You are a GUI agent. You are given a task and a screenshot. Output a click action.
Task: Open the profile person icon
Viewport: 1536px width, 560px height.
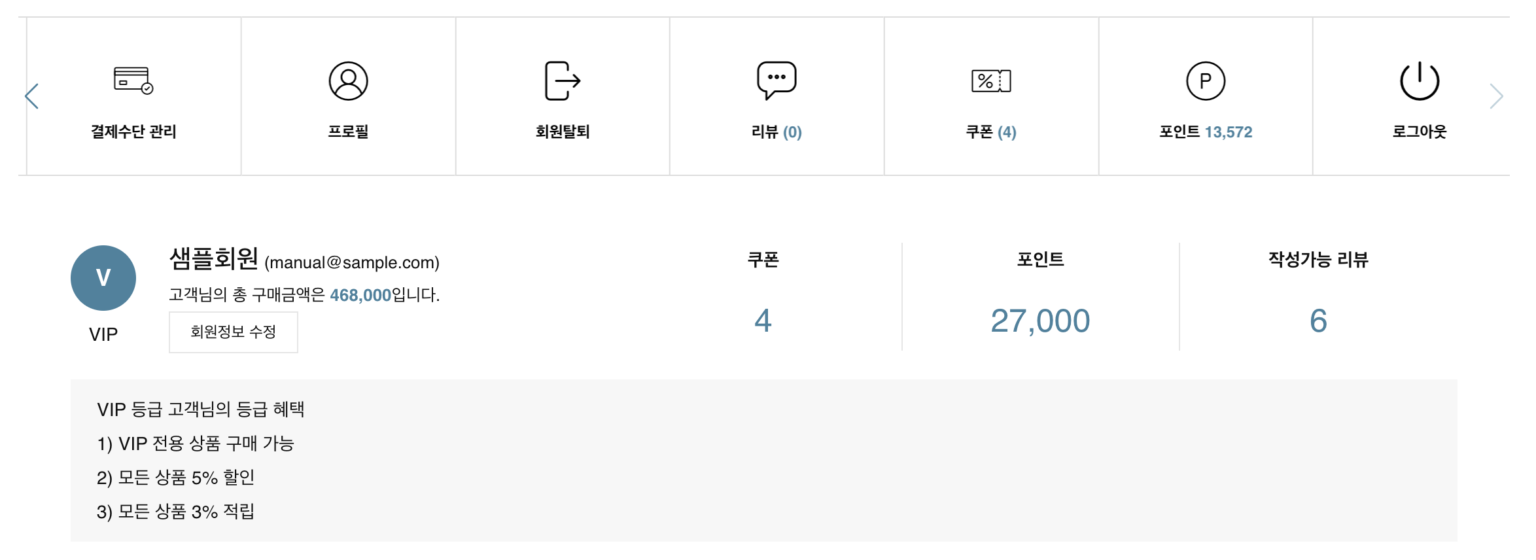click(348, 80)
